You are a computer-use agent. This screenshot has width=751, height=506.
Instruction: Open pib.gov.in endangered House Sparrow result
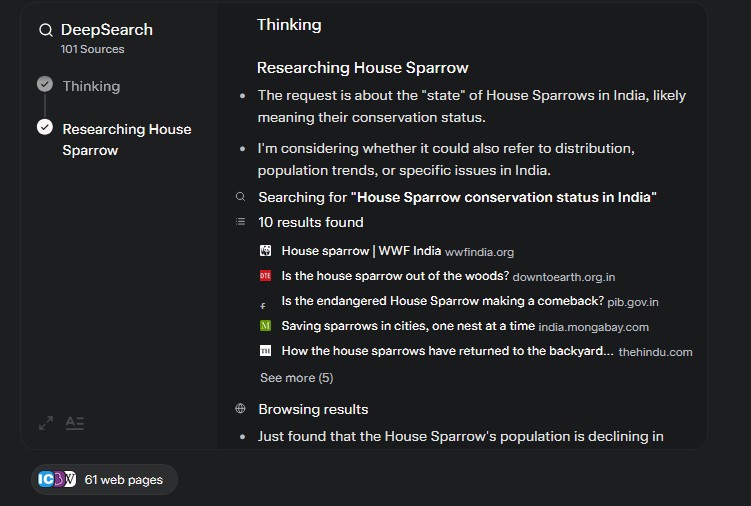pos(470,301)
